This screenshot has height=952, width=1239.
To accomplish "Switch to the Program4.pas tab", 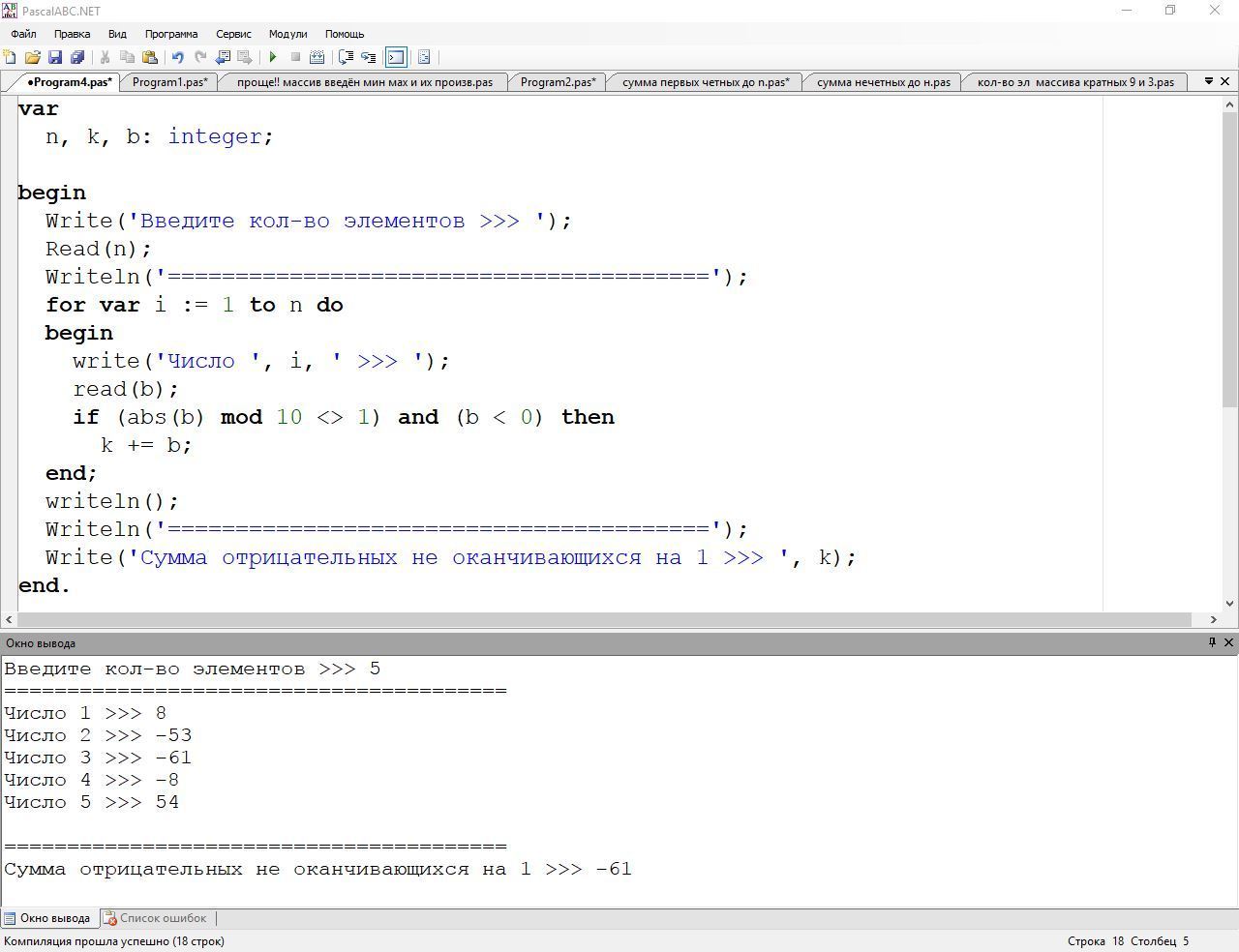I will (70, 82).
